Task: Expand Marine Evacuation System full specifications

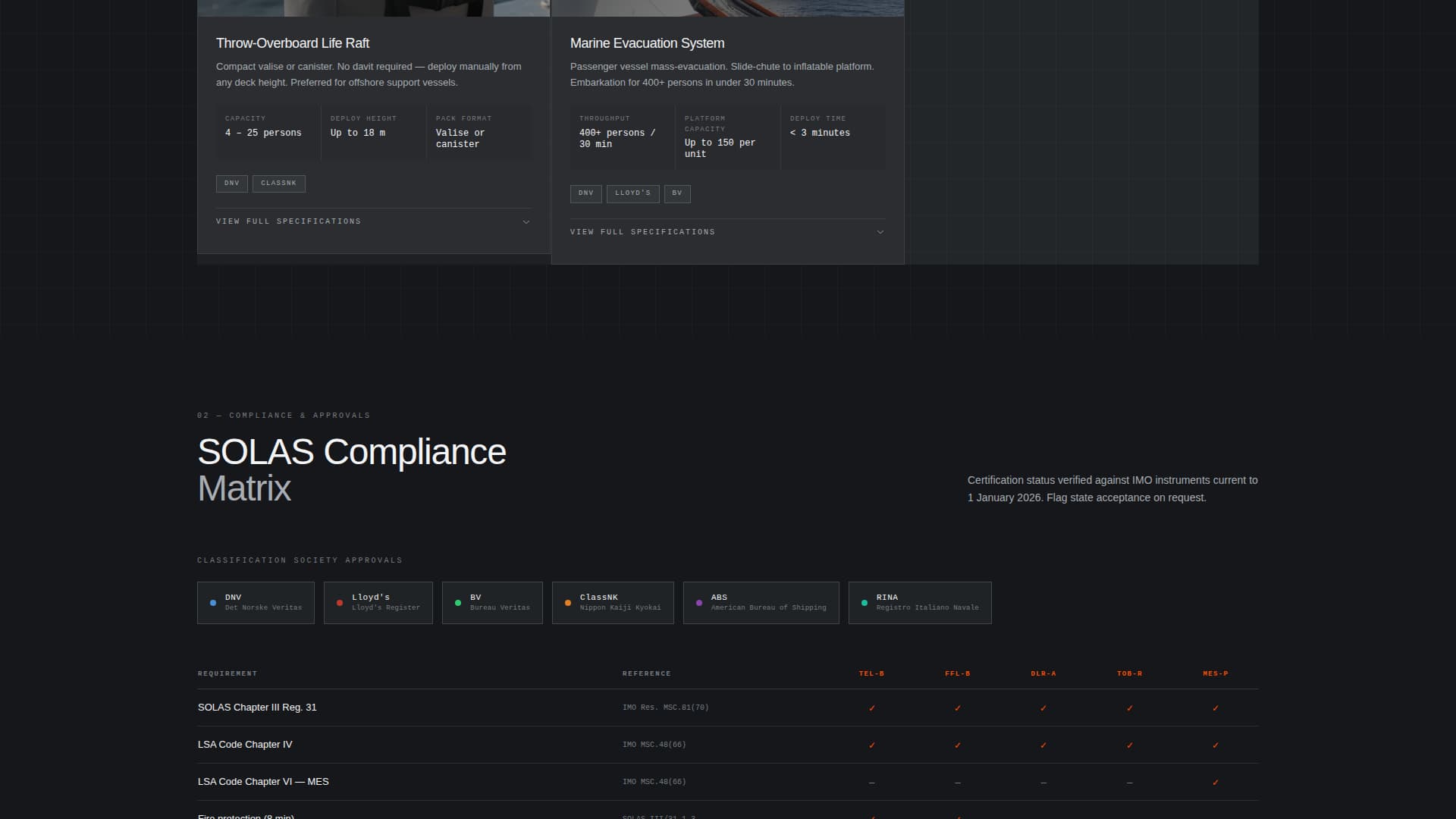Action: pos(642,231)
